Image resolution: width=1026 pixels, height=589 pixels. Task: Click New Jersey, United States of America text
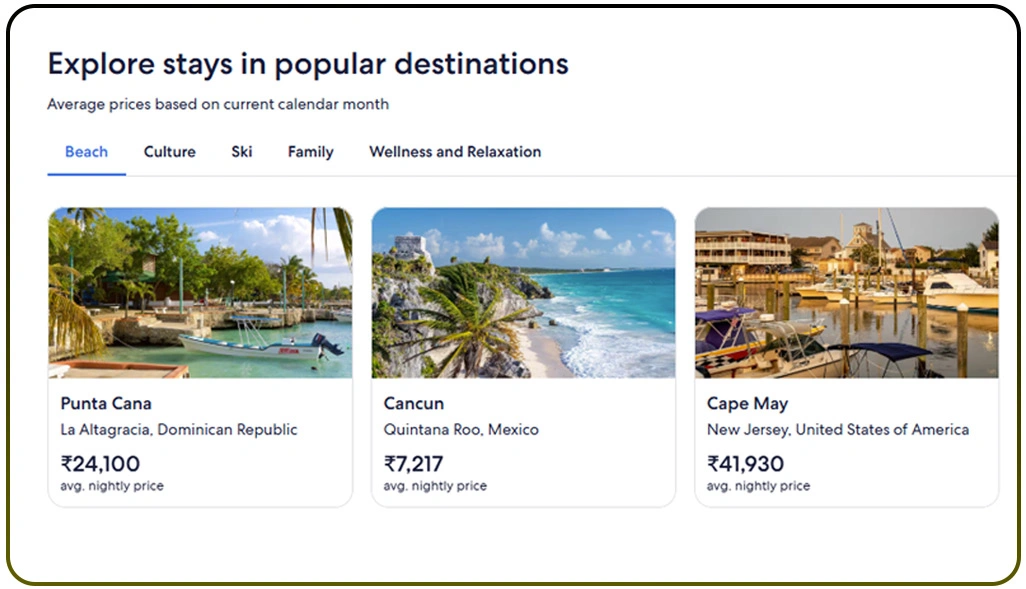click(x=837, y=430)
